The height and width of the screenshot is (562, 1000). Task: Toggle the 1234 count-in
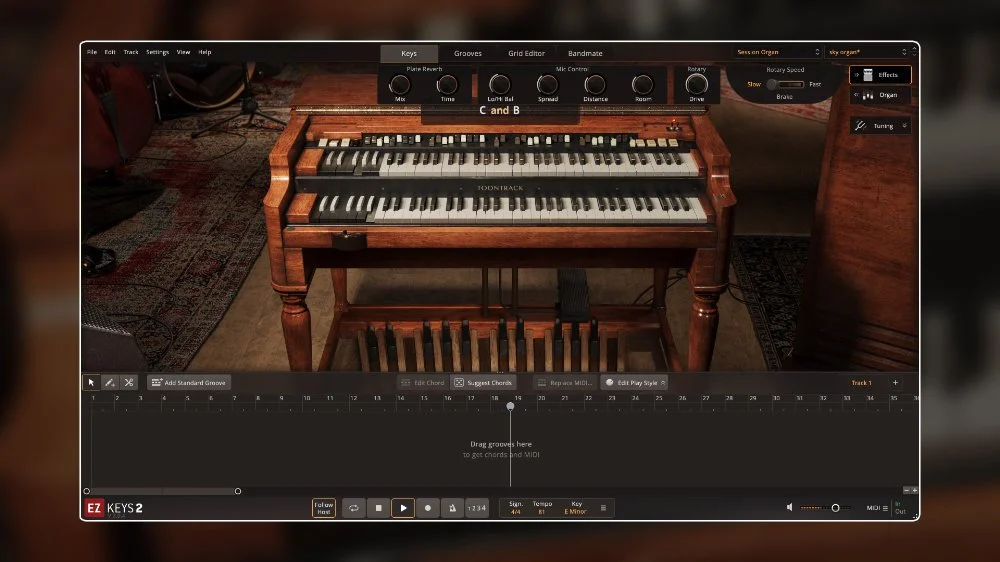[476, 508]
